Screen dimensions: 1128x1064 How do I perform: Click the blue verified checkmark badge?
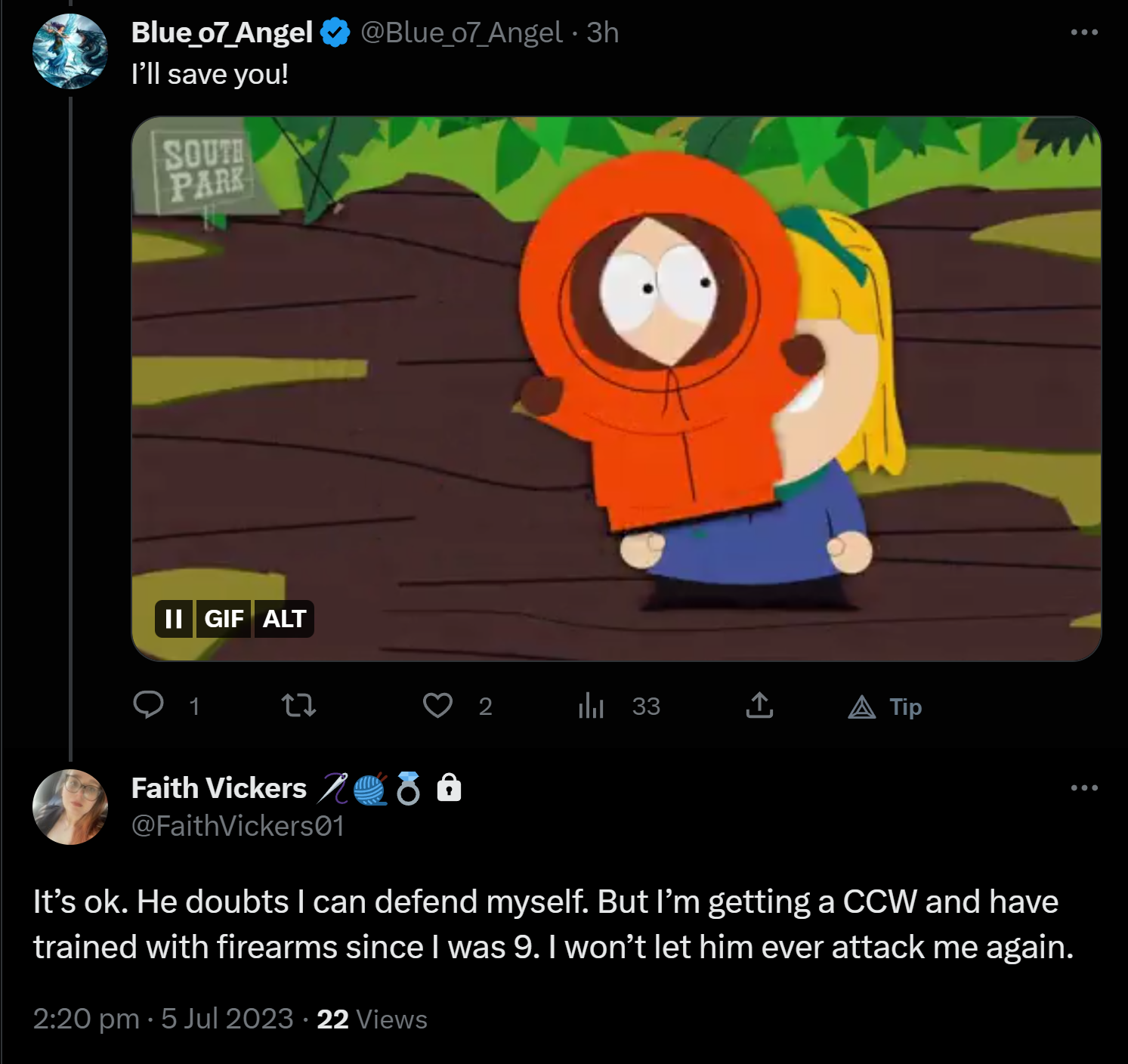pyautogui.click(x=335, y=33)
